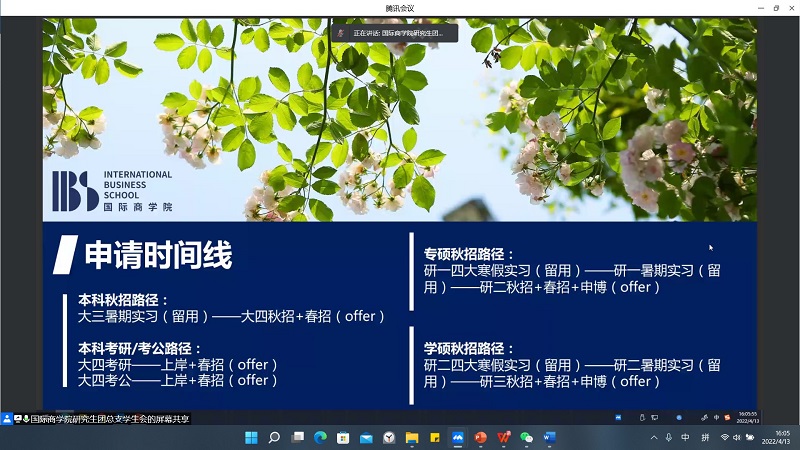Open Task View on the taskbar

297,437
